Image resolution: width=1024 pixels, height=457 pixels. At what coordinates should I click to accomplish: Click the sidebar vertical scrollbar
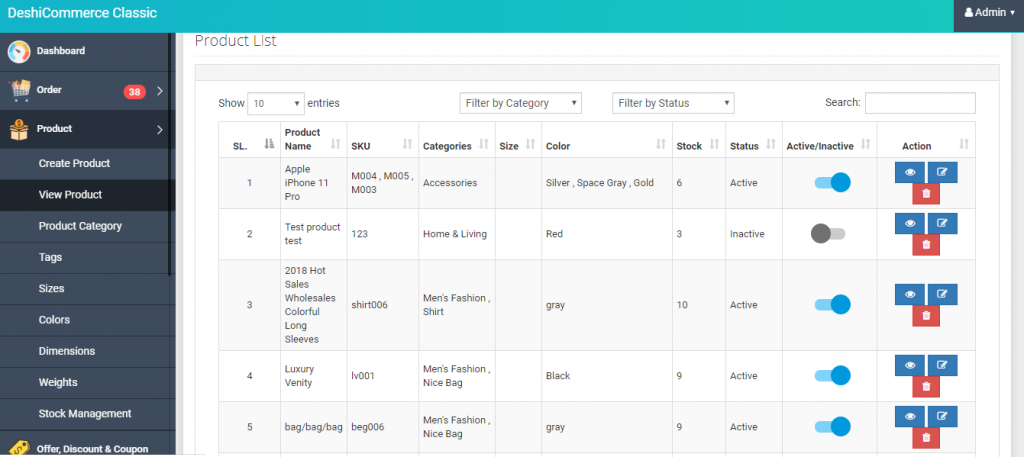170,153
